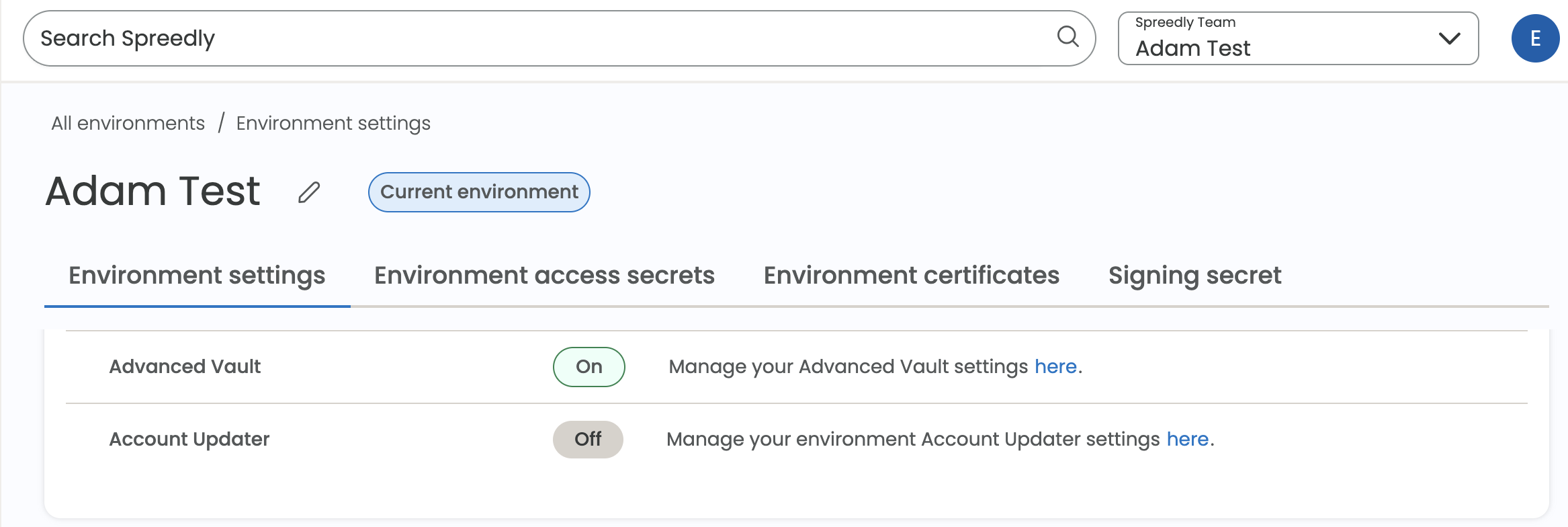Viewport: 1568px width, 527px height.
Task: Open Account Updater settings here link
Action: coord(1188,439)
